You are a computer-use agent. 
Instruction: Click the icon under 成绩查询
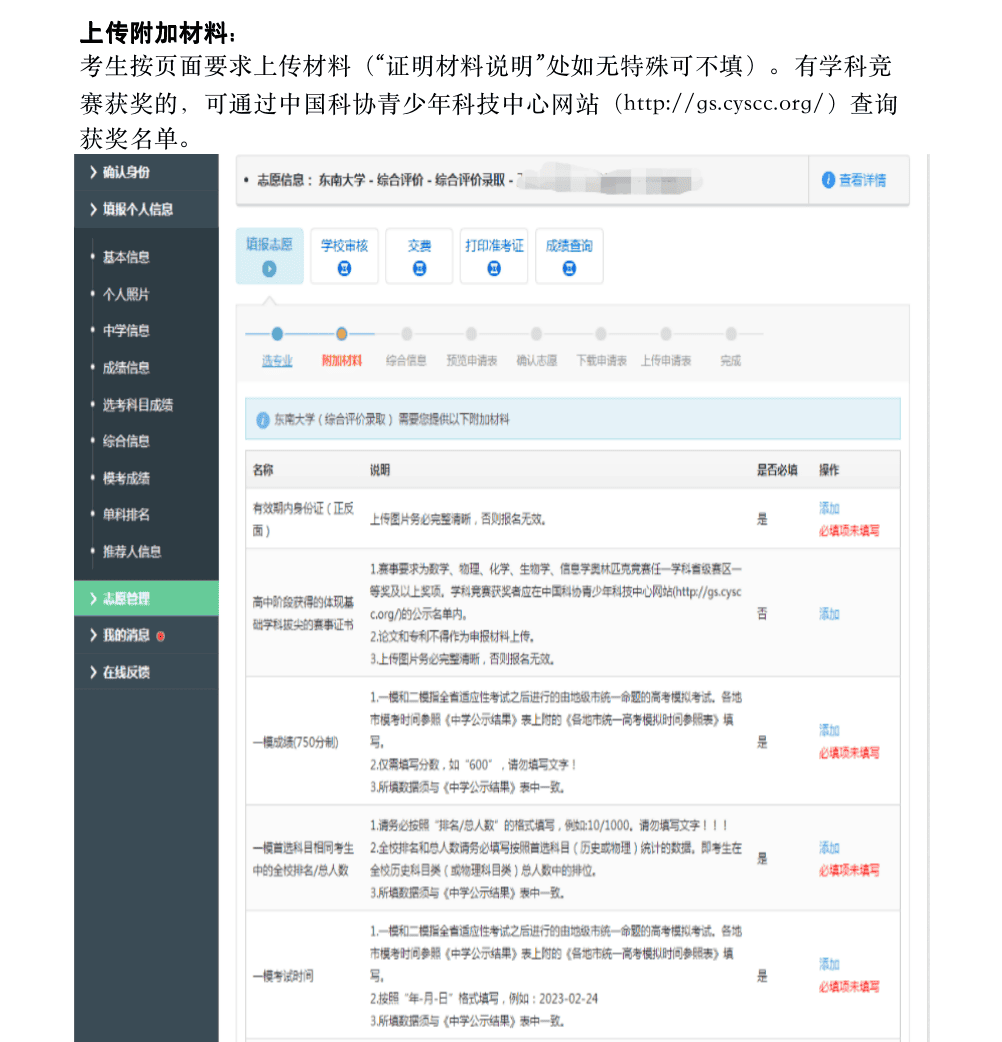[569, 268]
